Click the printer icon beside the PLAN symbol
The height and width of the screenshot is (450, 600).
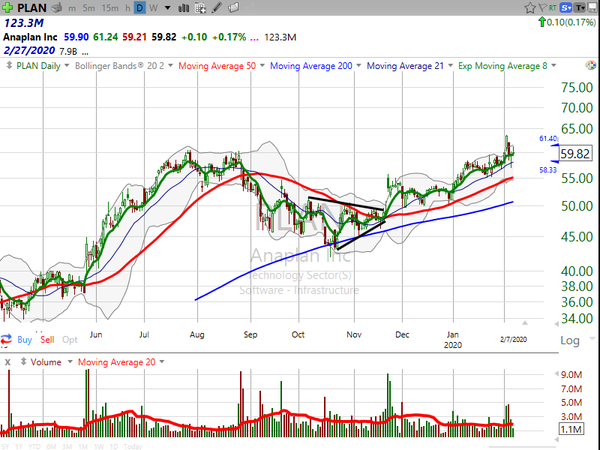(57, 8)
